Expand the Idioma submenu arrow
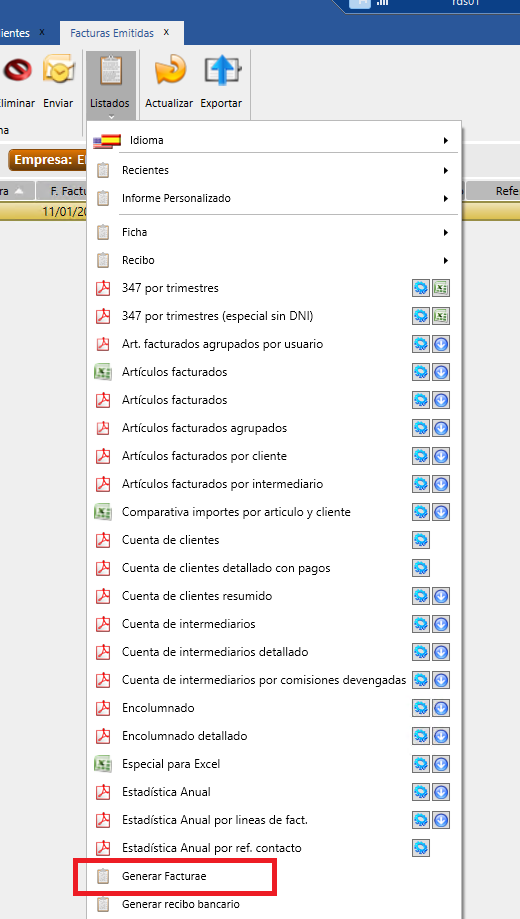This screenshot has height=919, width=520. 446,141
